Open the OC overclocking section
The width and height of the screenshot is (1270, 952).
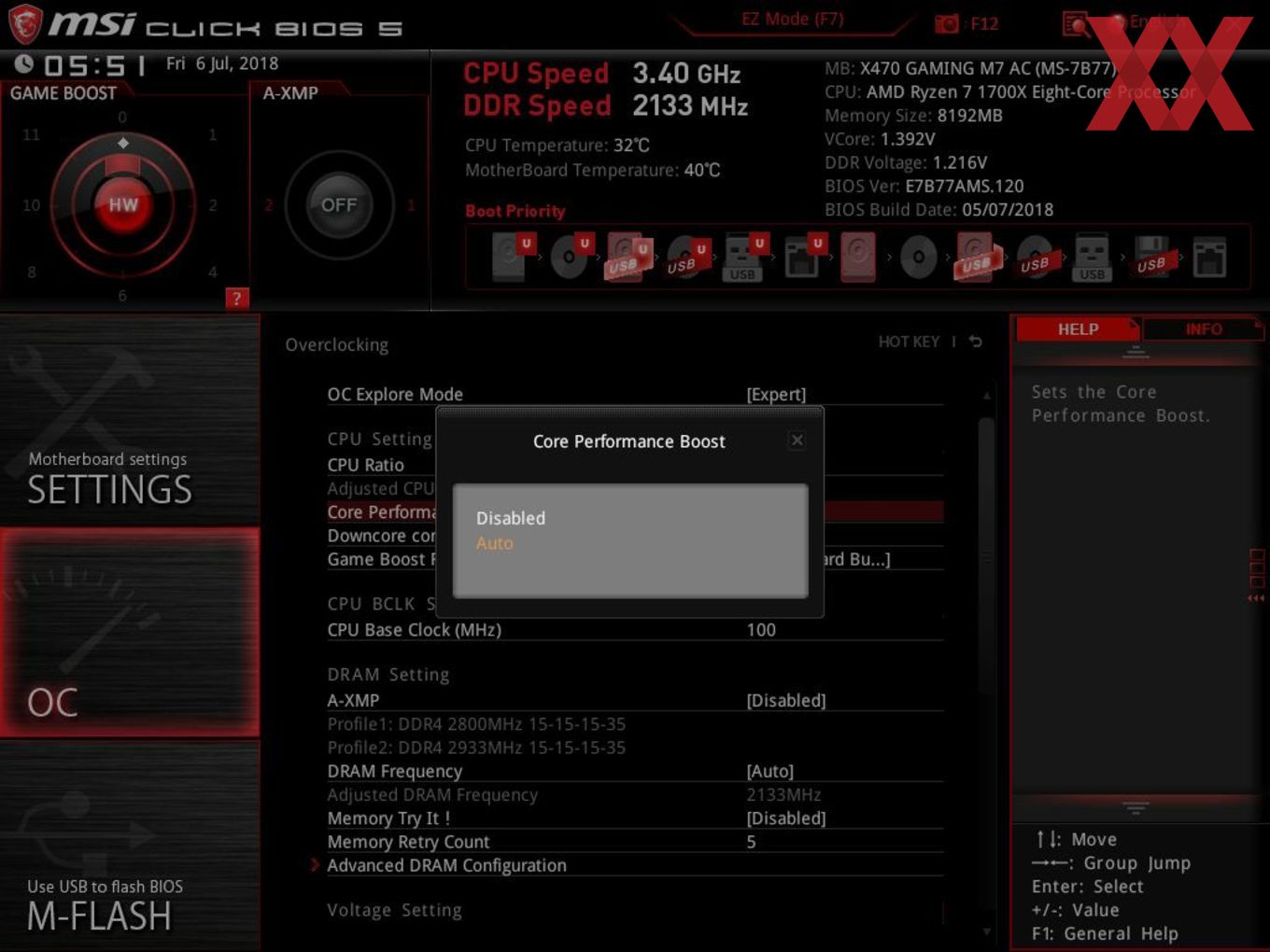pos(130,632)
